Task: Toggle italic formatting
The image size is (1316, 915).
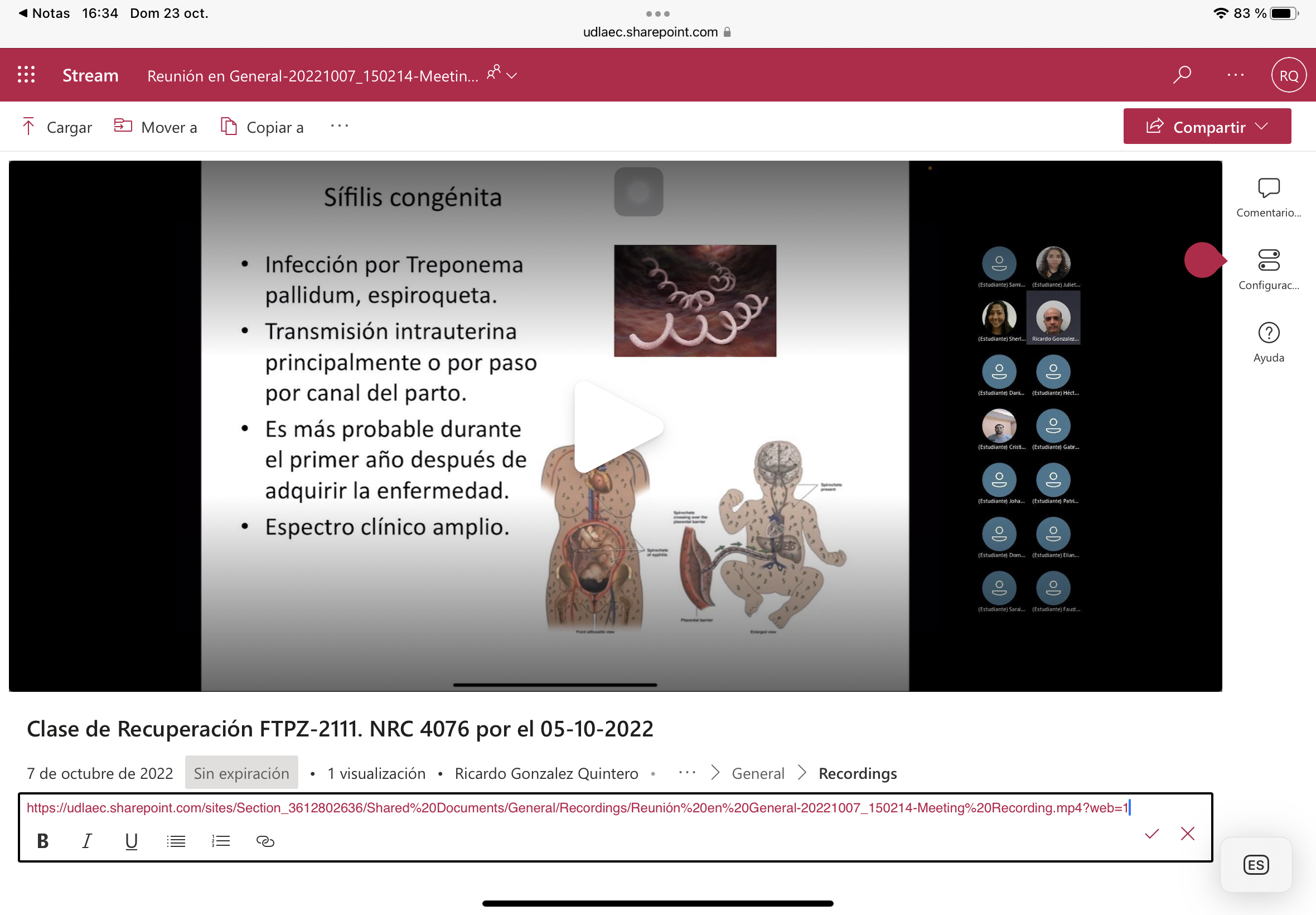Action: tap(86, 840)
